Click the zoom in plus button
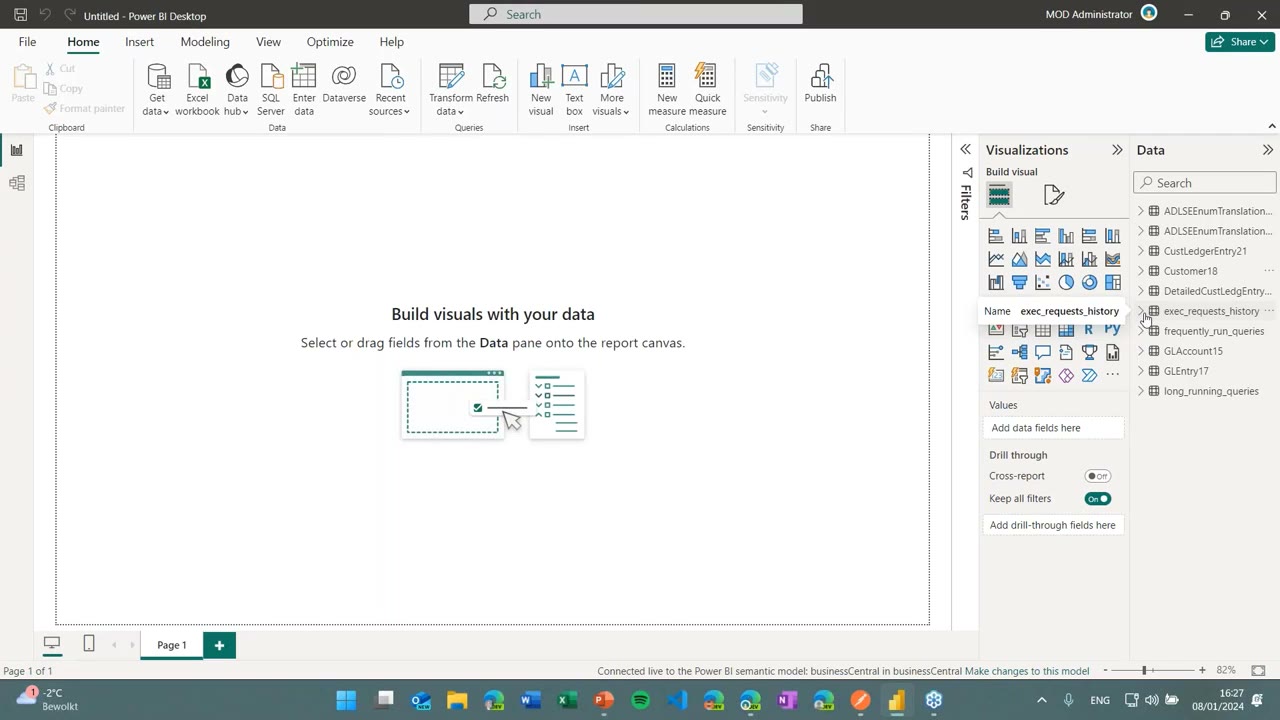The image size is (1280, 720). [1202, 670]
